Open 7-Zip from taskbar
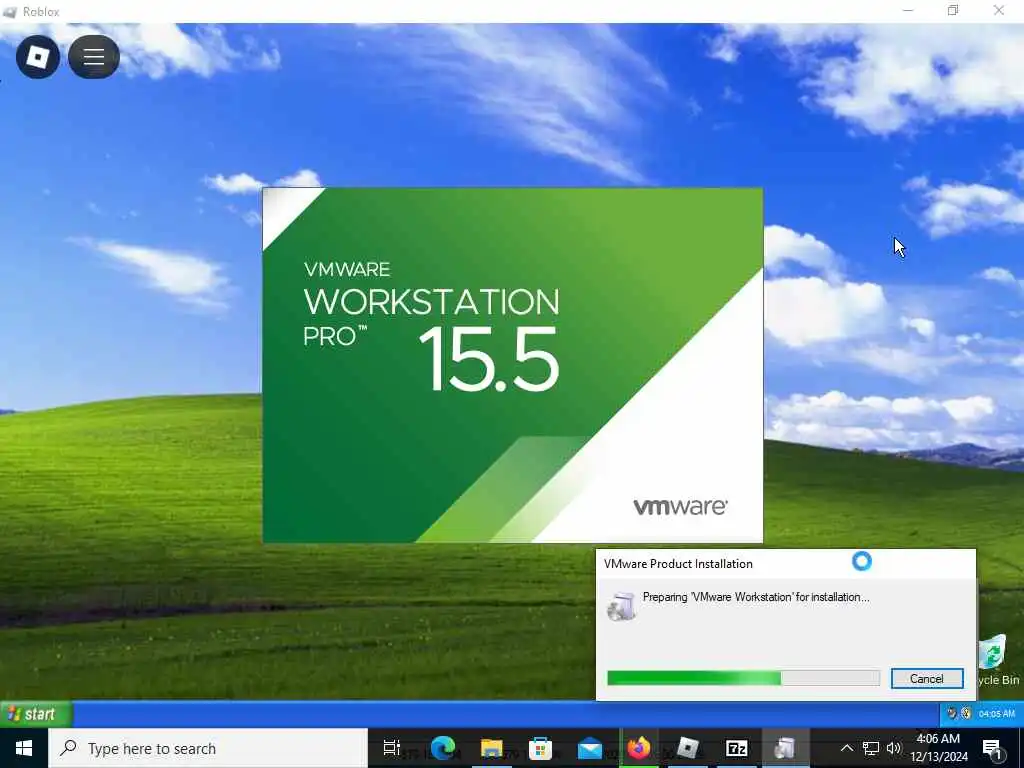This screenshot has width=1024, height=768. [x=737, y=748]
